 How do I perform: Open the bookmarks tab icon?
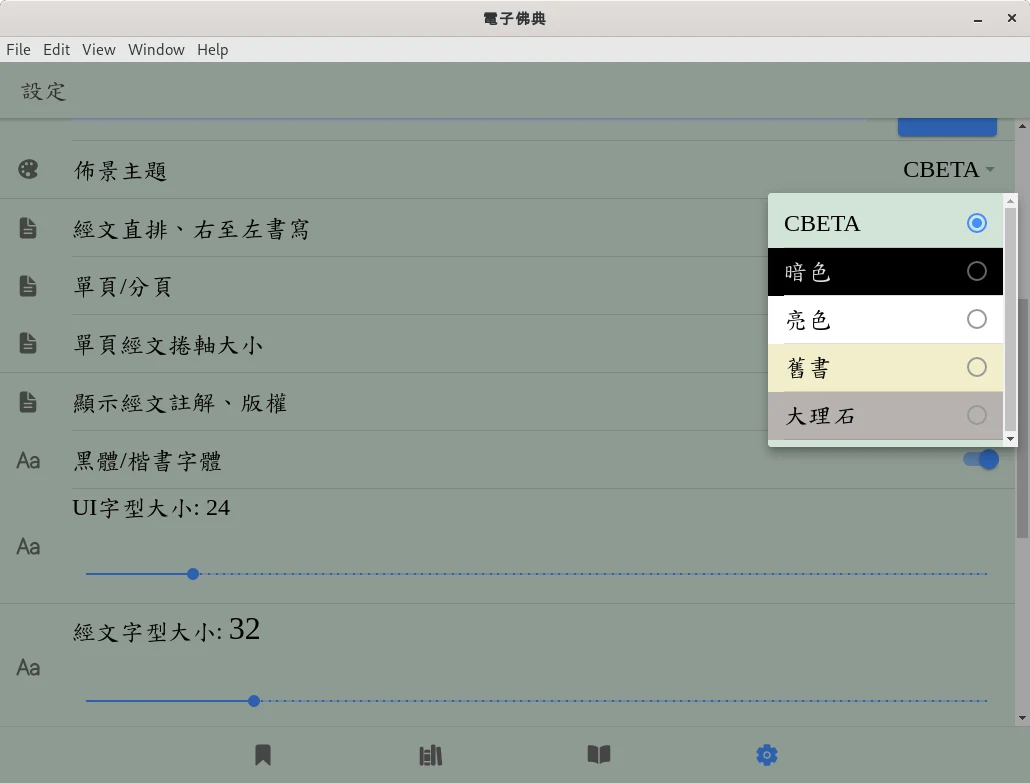pyautogui.click(x=263, y=755)
